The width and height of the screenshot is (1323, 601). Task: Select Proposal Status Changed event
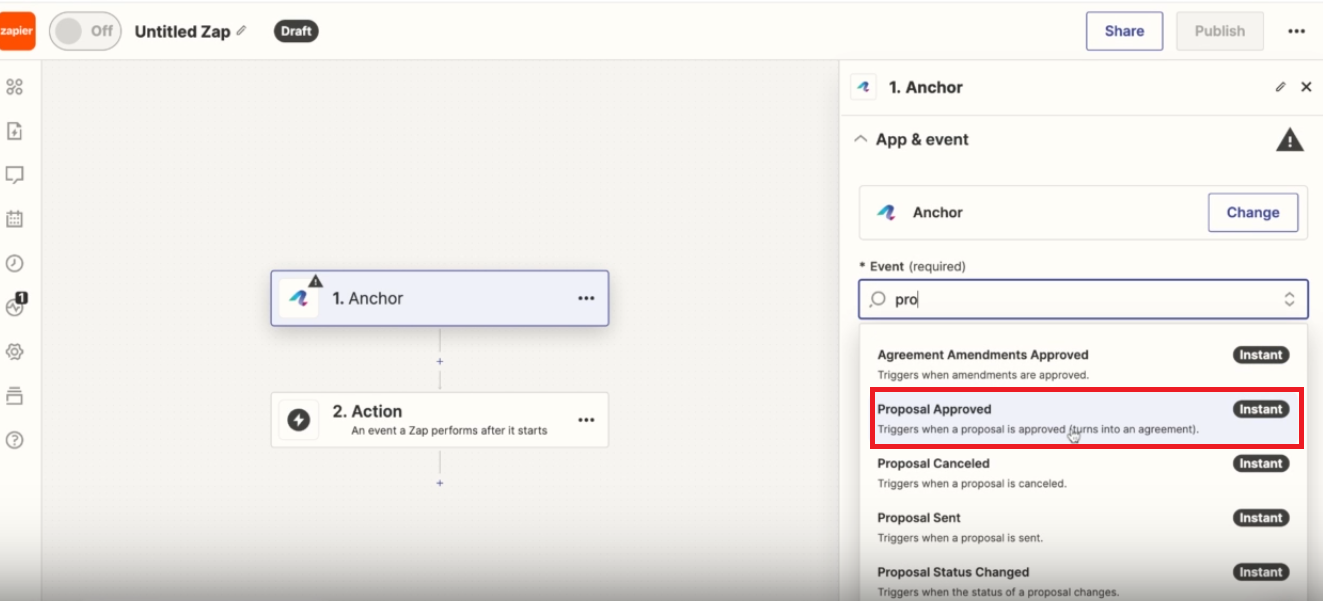click(1083, 581)
